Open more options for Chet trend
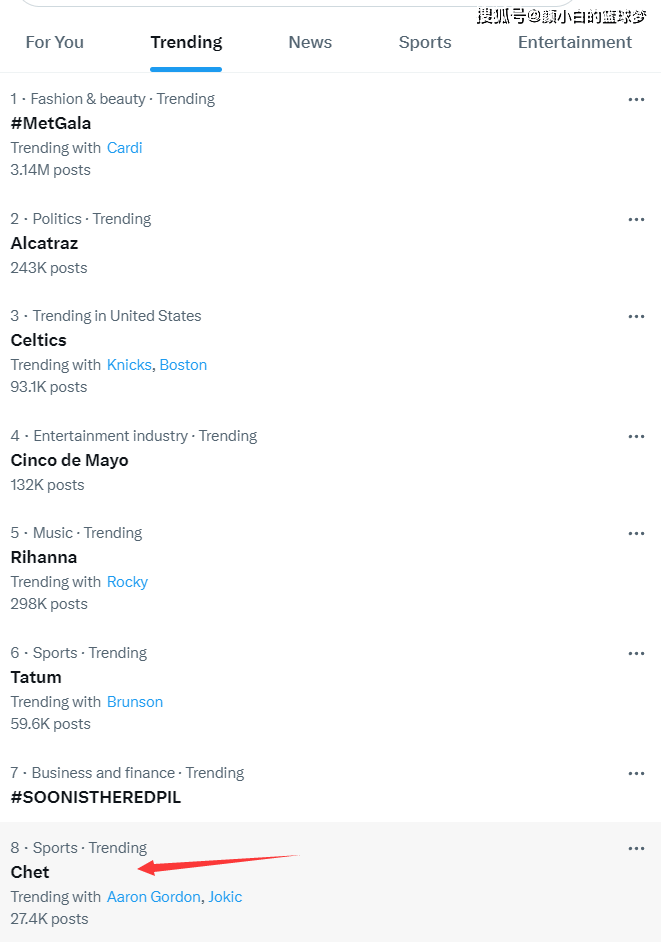661x943 pixels. pyautogui.click(x=636, y=849)
